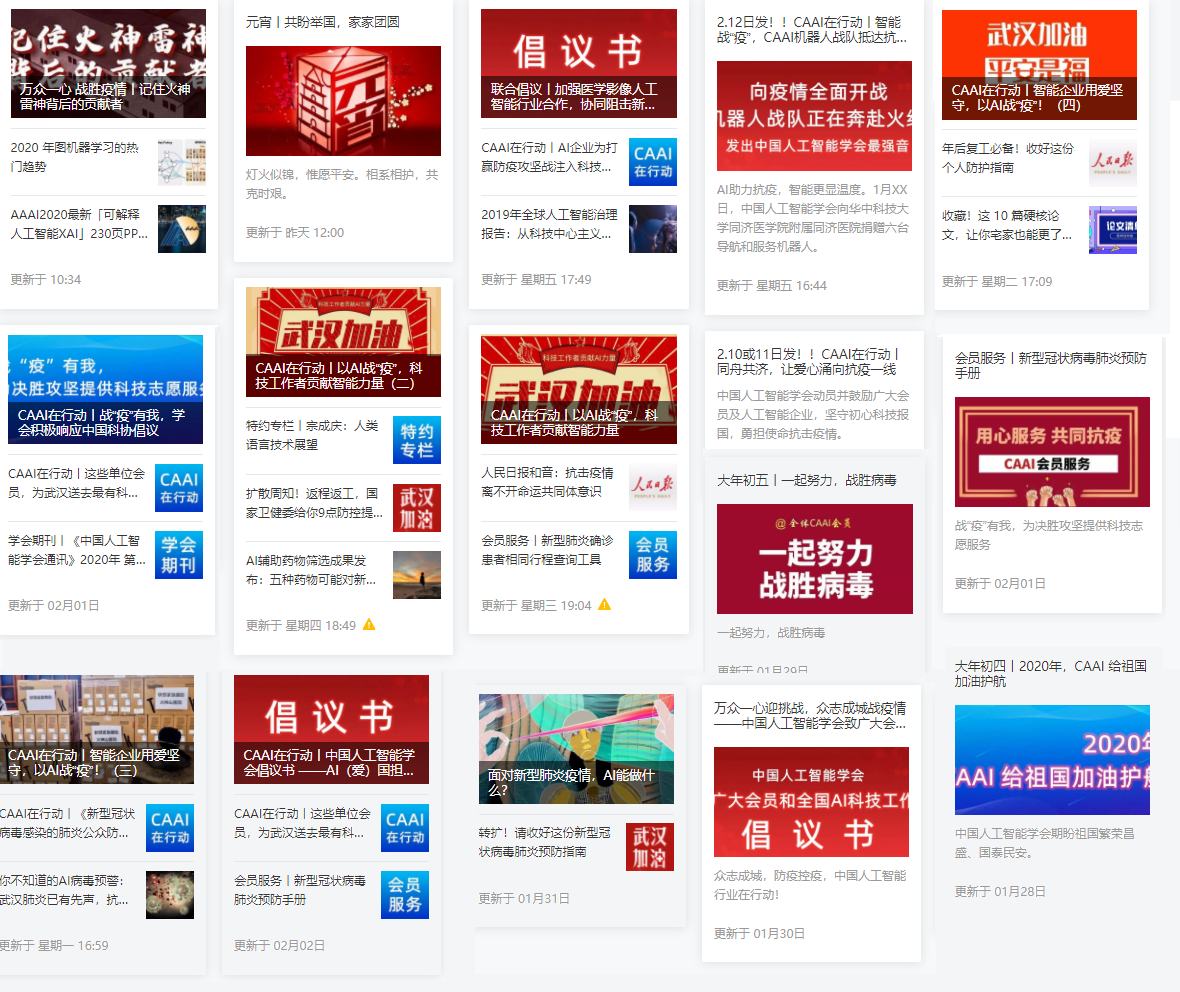Screen dimensions: 1180x992
Task: Open the 特约专栏 blue icon
Action: [x=416, y=440]
